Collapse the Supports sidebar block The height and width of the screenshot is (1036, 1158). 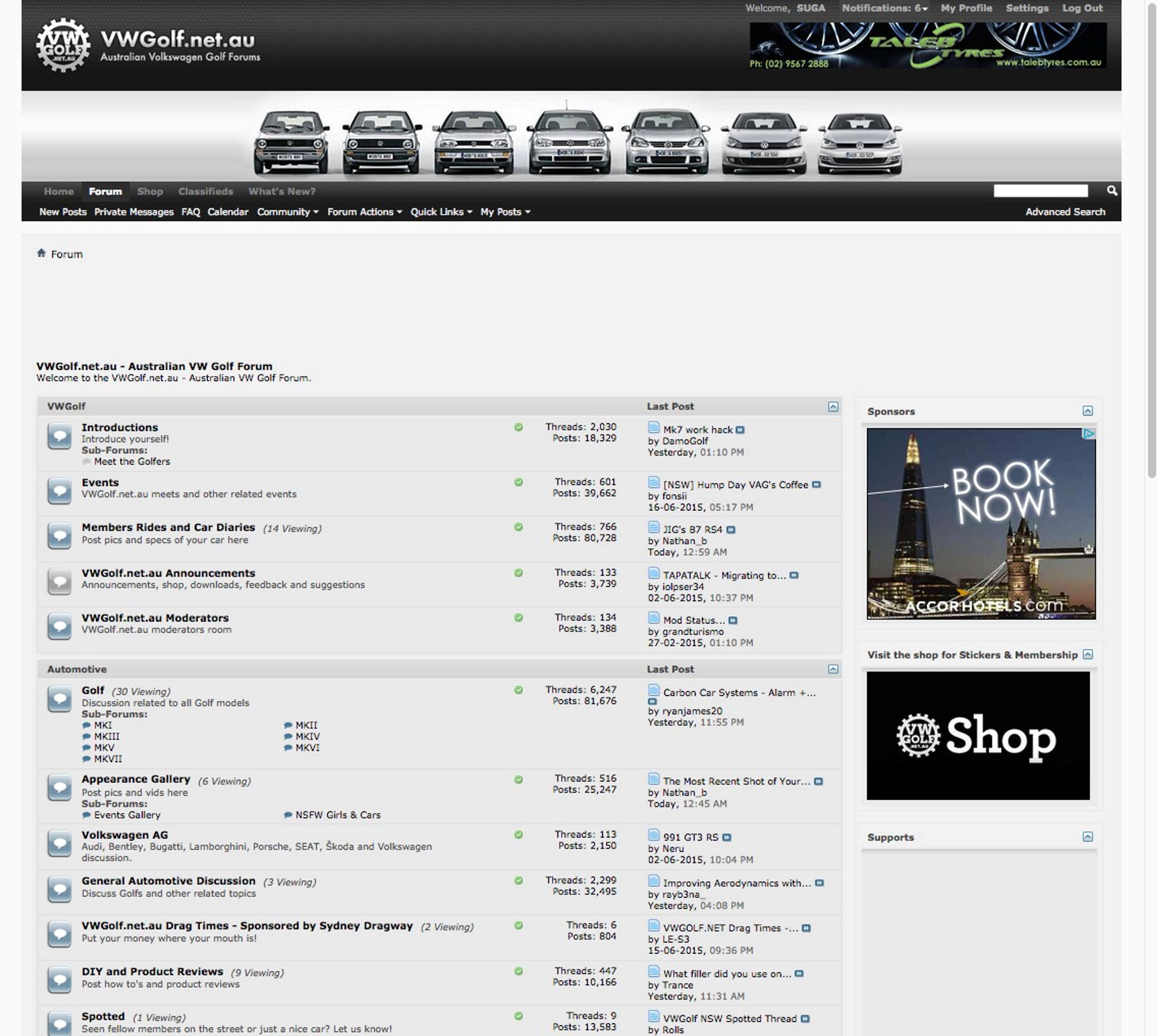pyautogui.click(x=1087, y=836)
